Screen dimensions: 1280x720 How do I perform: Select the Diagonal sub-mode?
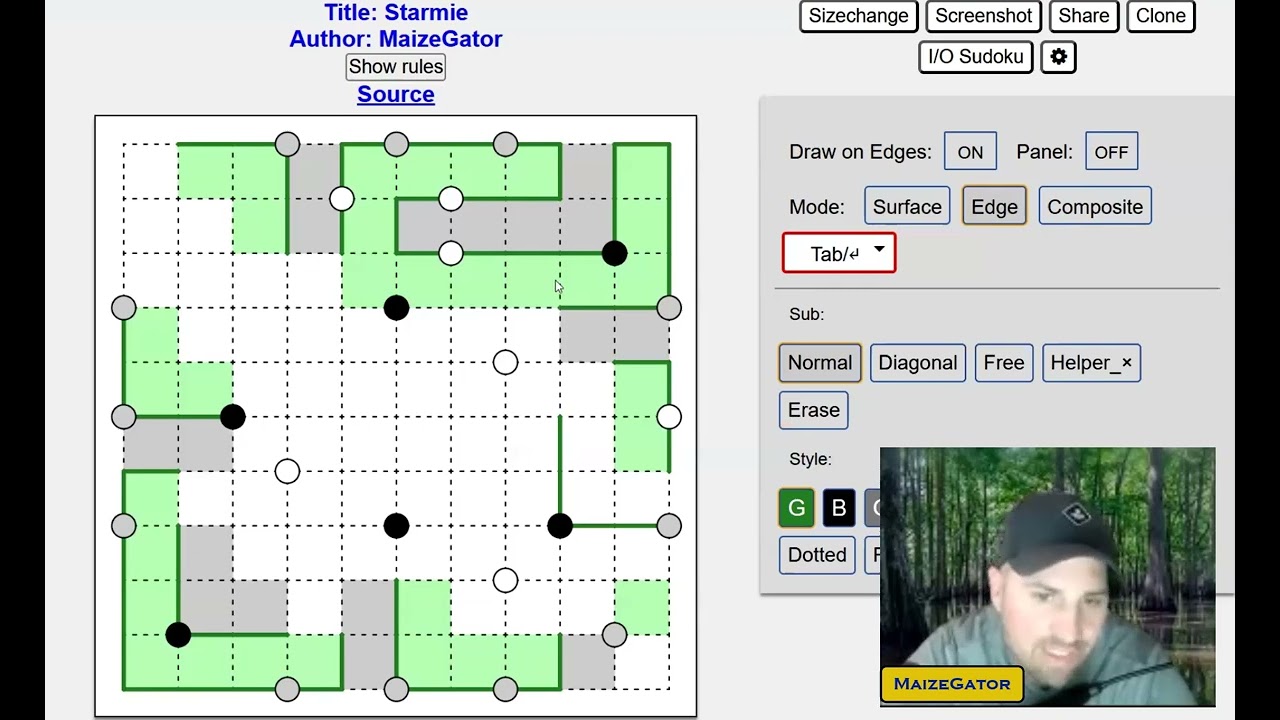click(x=917, y=363)
